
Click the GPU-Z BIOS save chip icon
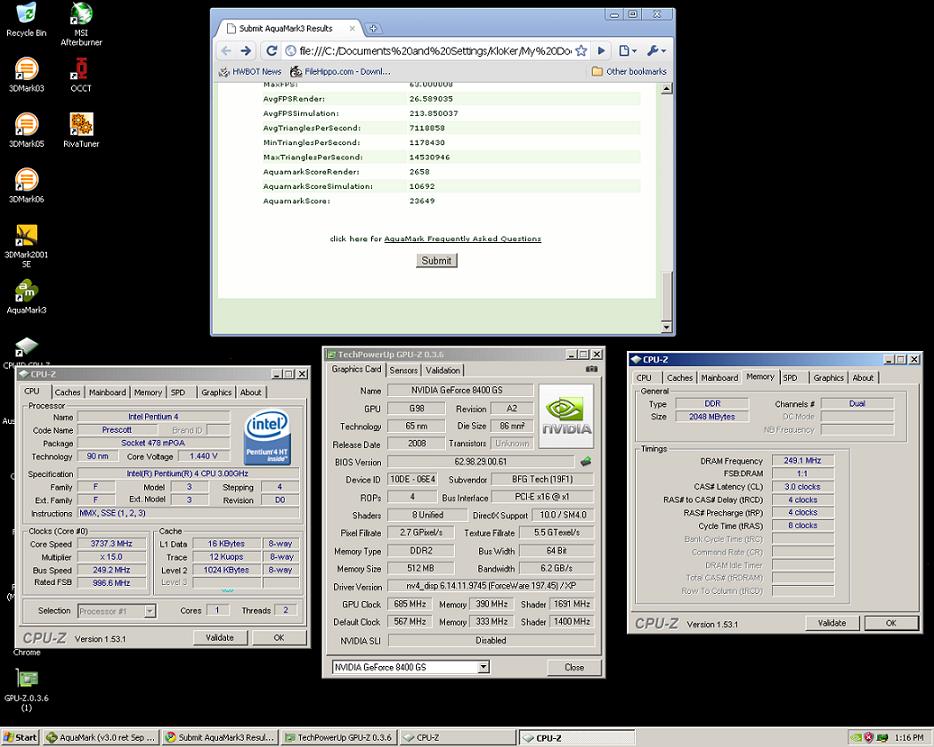[586, 461]
